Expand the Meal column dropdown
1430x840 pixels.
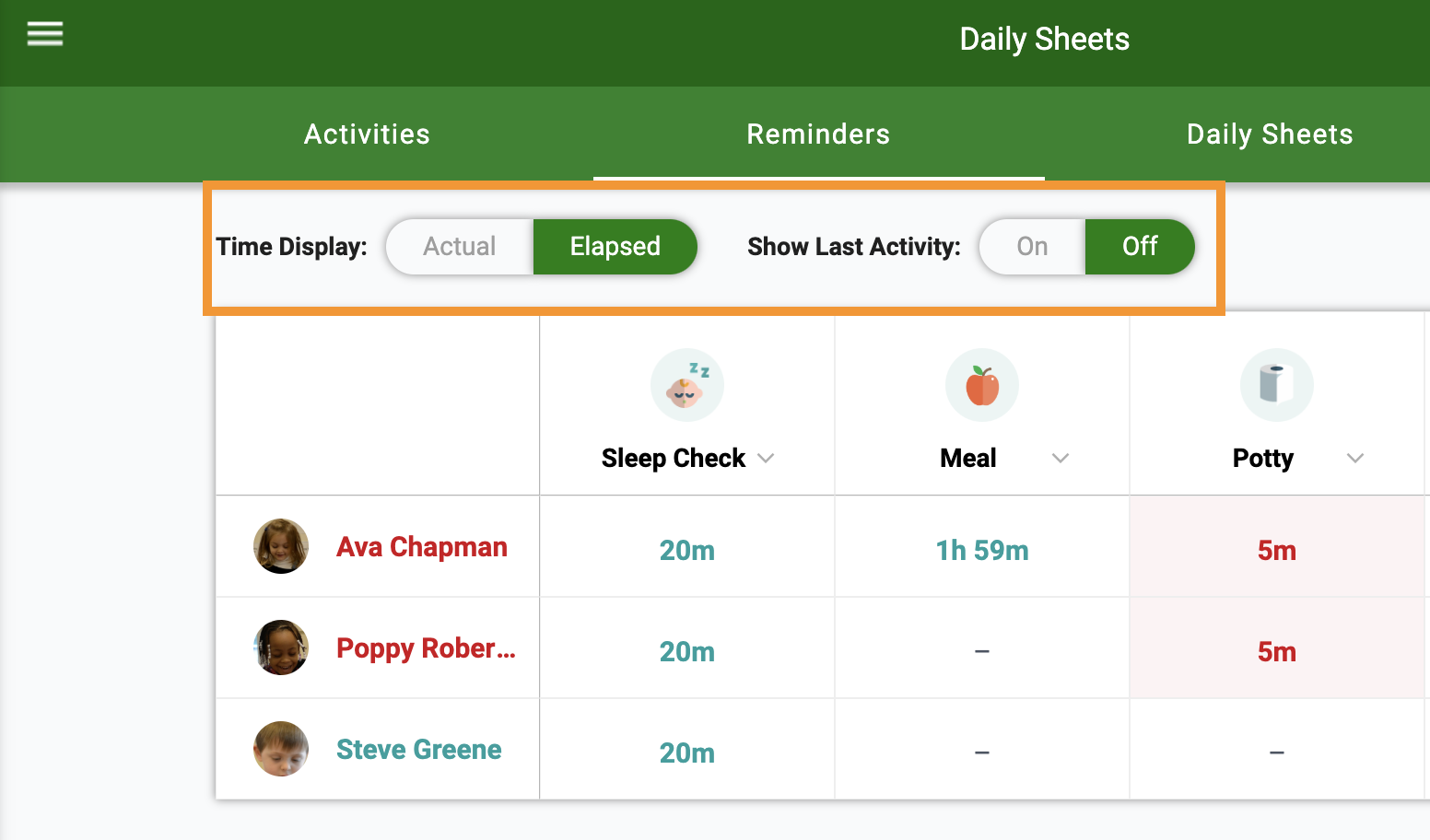coord(1061,458)
